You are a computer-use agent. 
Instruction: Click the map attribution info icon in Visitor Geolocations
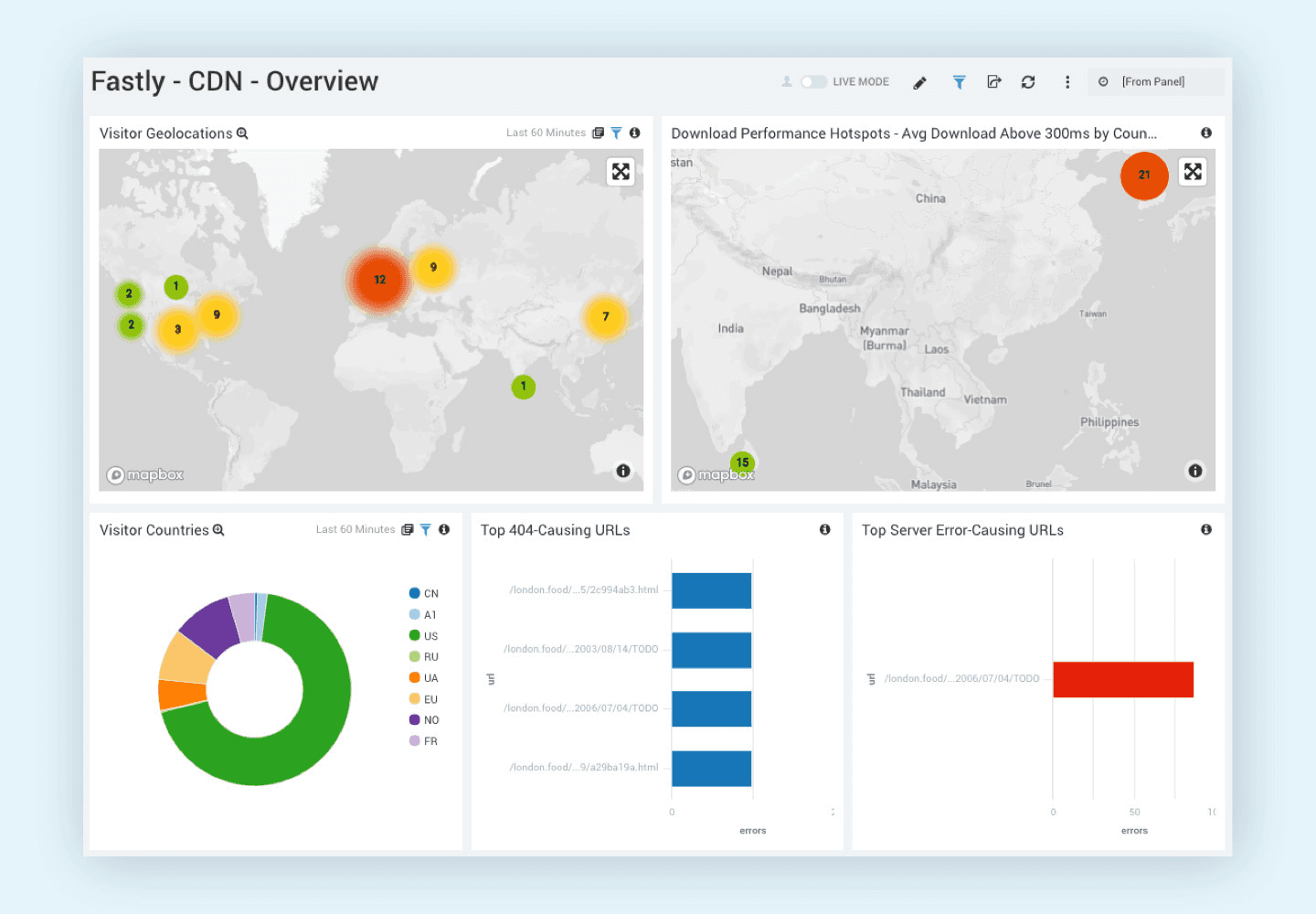click(x=623, y=471)
